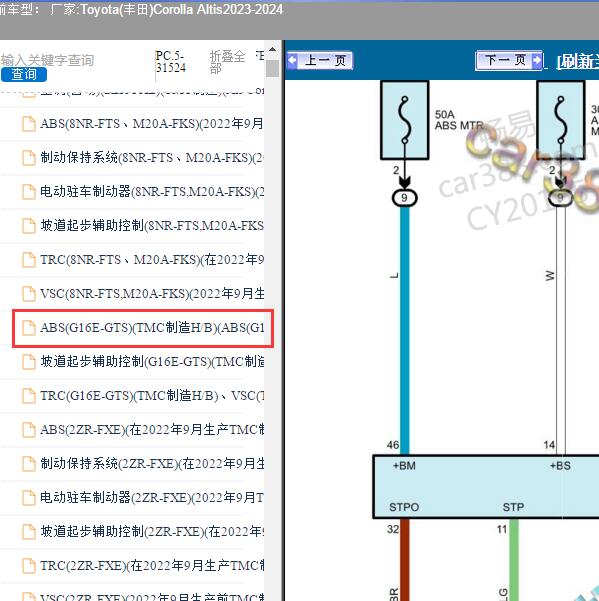
Task: Open 坡道起步辅助控制(2ZR-FXE) entry
Action: (x=152, y=532)
